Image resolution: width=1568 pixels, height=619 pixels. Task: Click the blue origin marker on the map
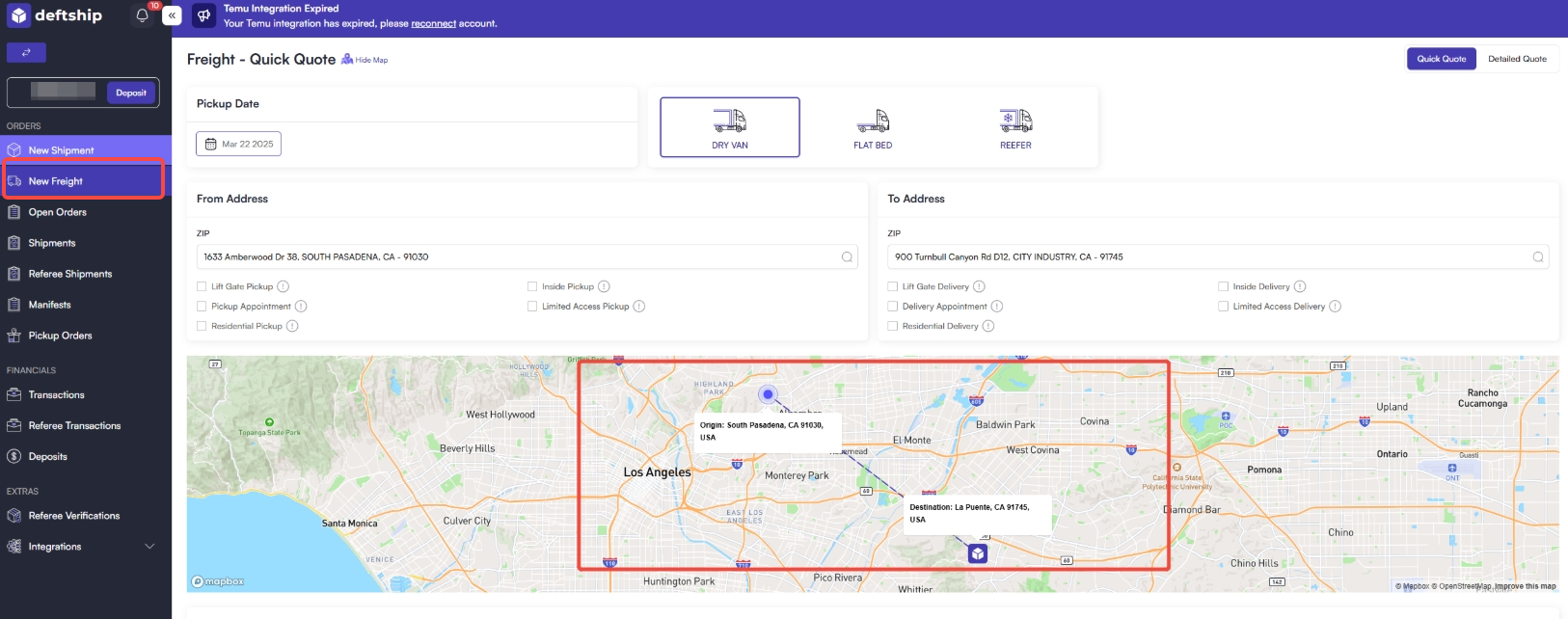pyautogui.click(x=768, y=394)
